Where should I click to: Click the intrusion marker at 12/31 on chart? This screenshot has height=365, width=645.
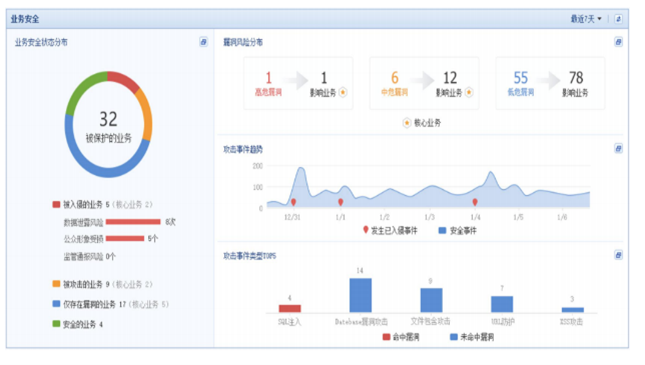tap(293, 202)
